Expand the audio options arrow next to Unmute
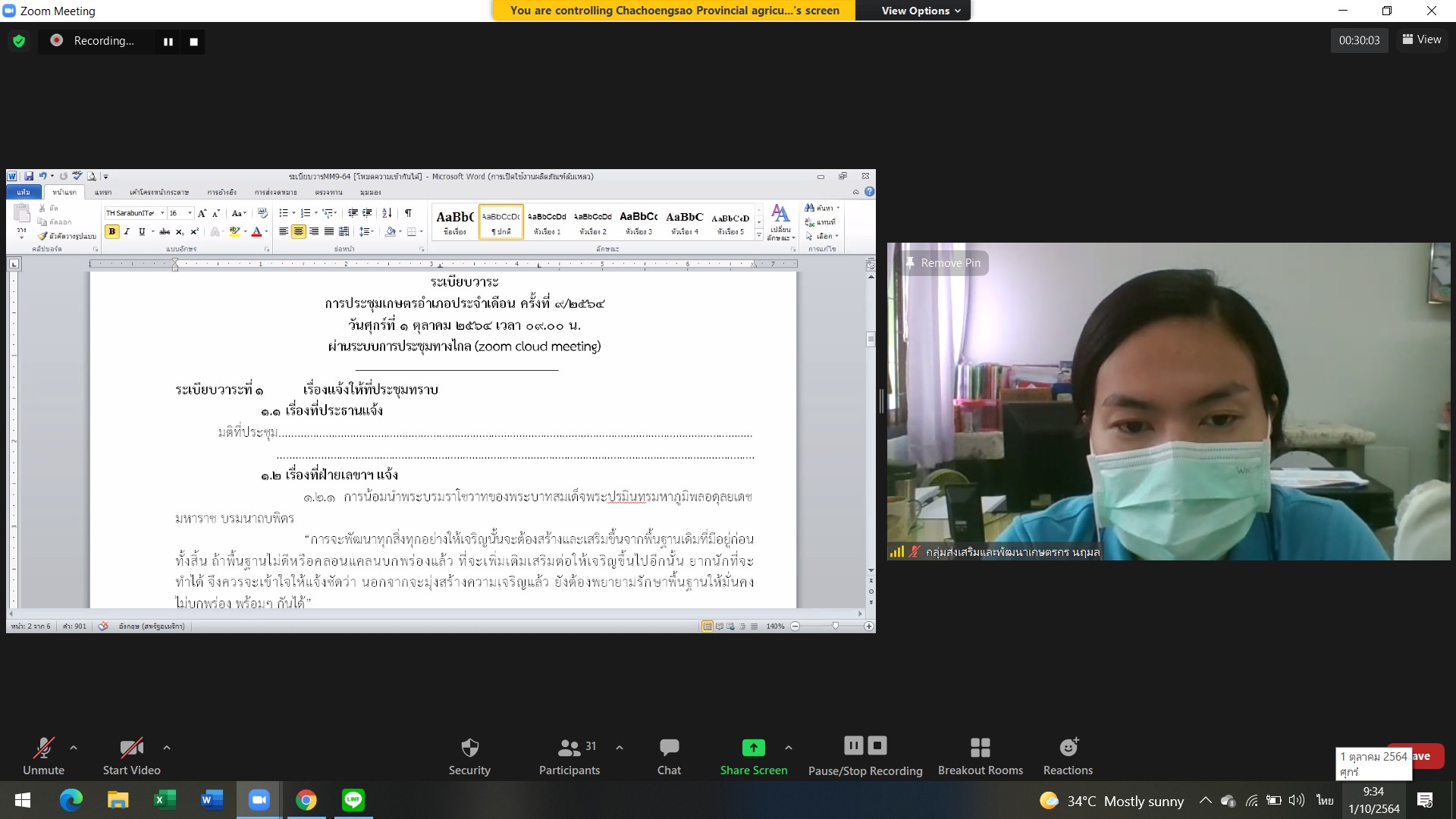Image resolution: width=1456 pixels, height=819 pixels. point(74,748)
